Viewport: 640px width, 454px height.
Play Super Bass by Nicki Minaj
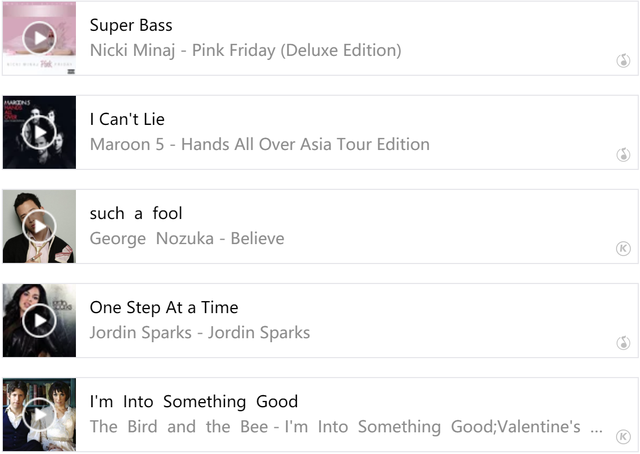click(x=39, y=39)
